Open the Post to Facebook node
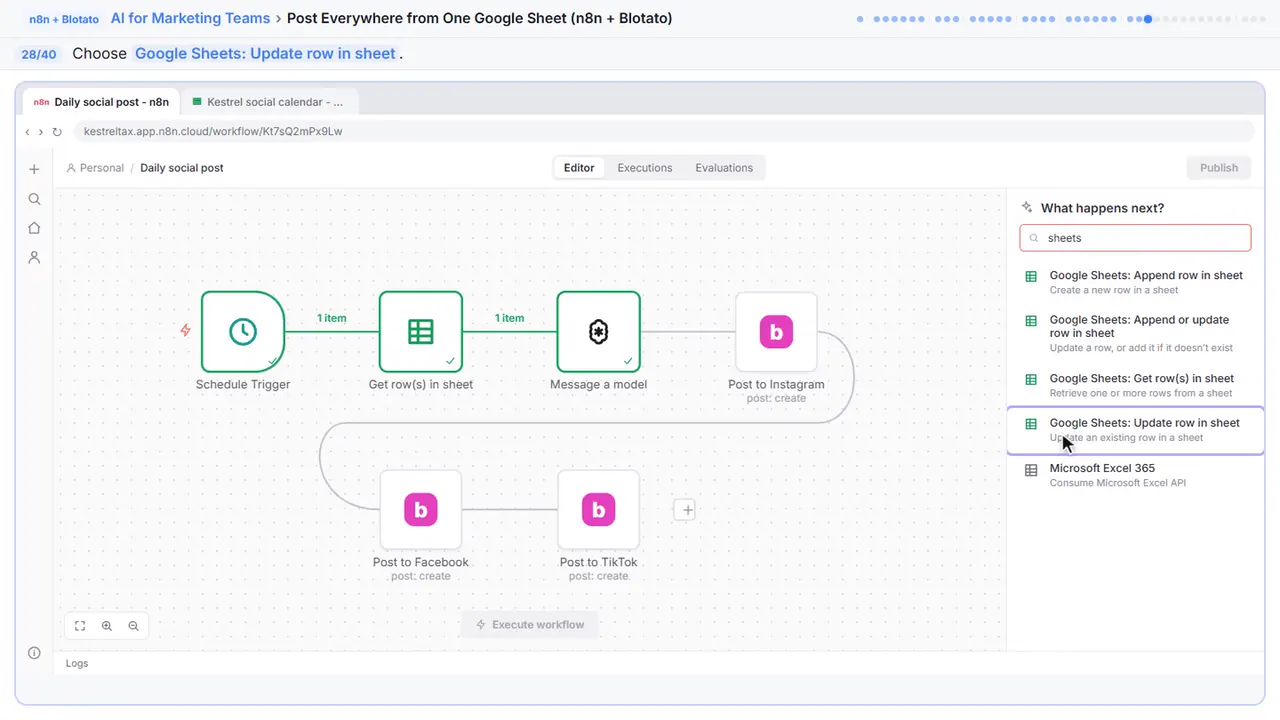Viewport: 1280px width, 720px height. coord(421,510)
